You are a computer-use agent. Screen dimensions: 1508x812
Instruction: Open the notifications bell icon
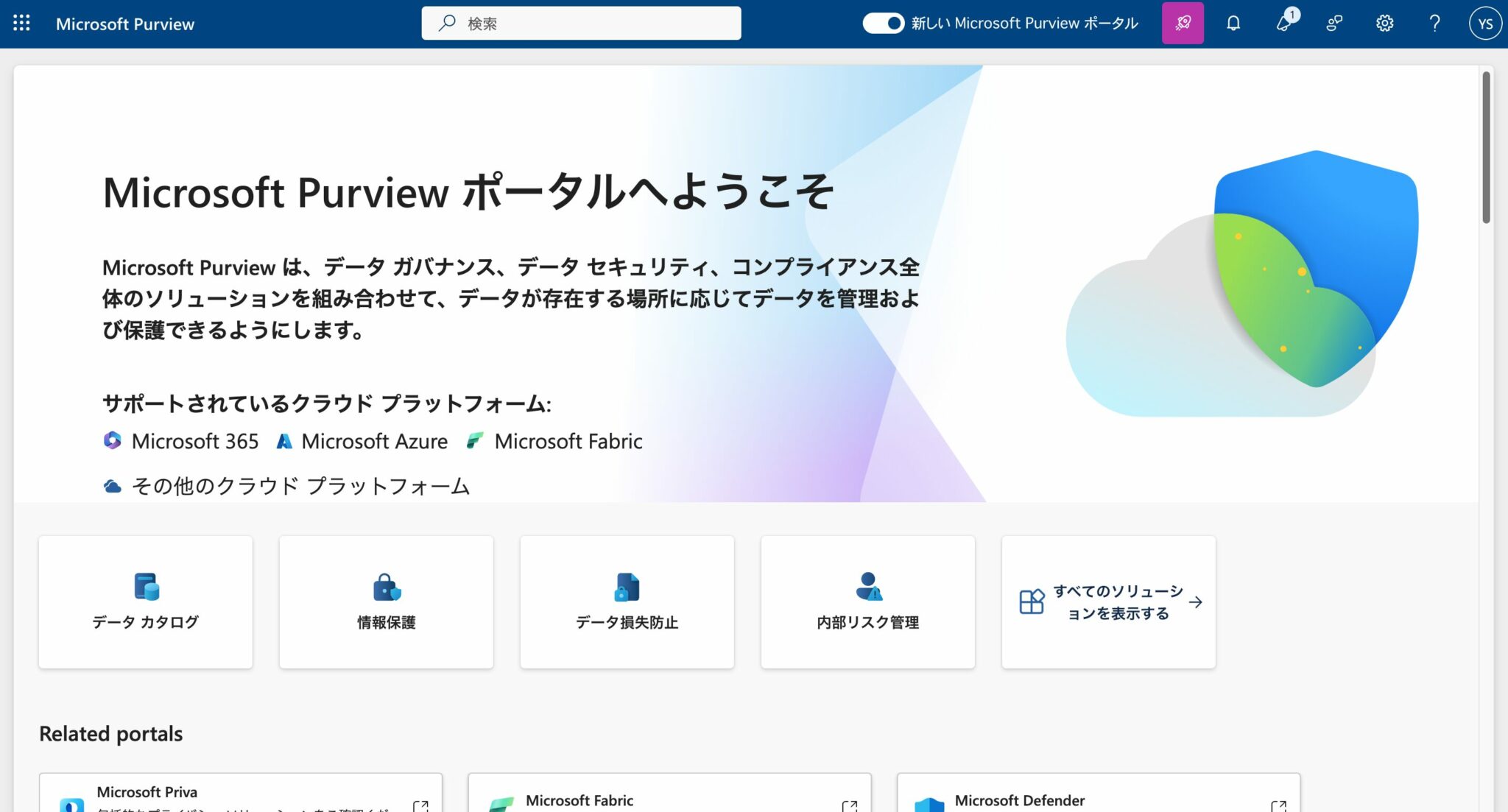(1233, 24)
